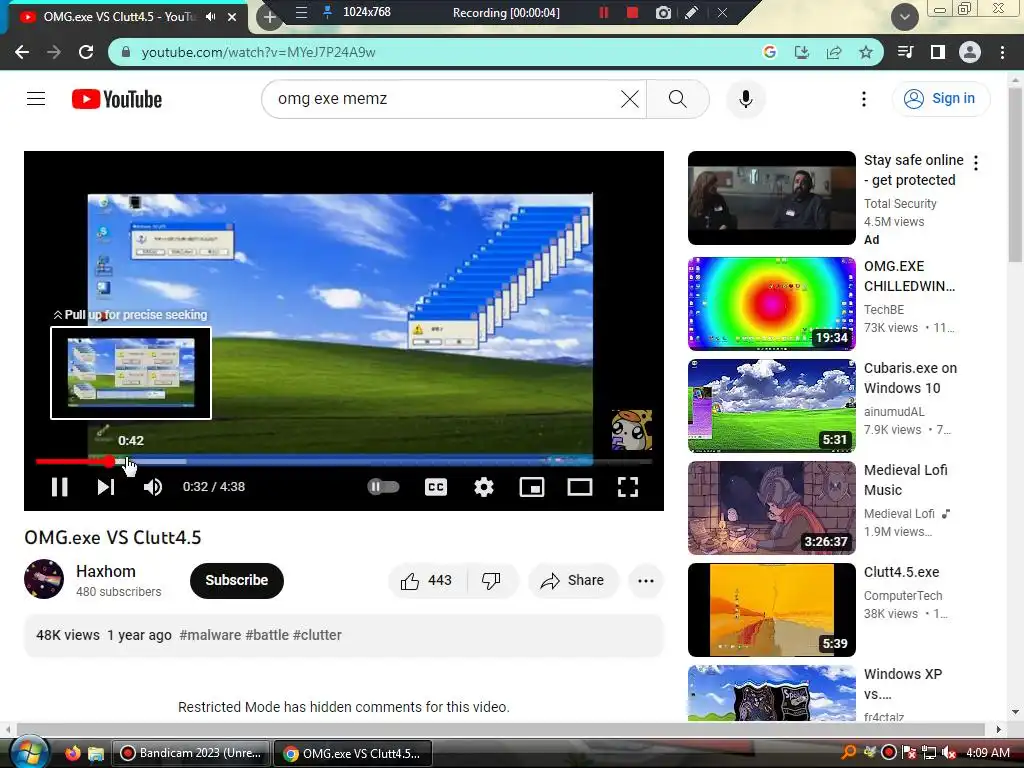Open media control icon in toolbar
This screenshot has width=1024, height=768.
pos(905,52)
